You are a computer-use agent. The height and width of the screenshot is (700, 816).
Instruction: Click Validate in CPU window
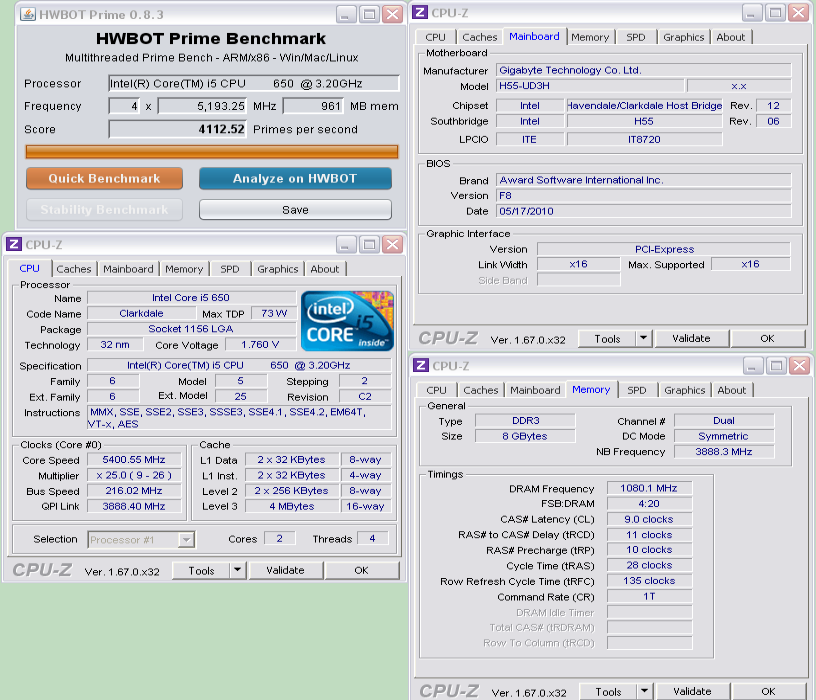click(x=285, y=570)
